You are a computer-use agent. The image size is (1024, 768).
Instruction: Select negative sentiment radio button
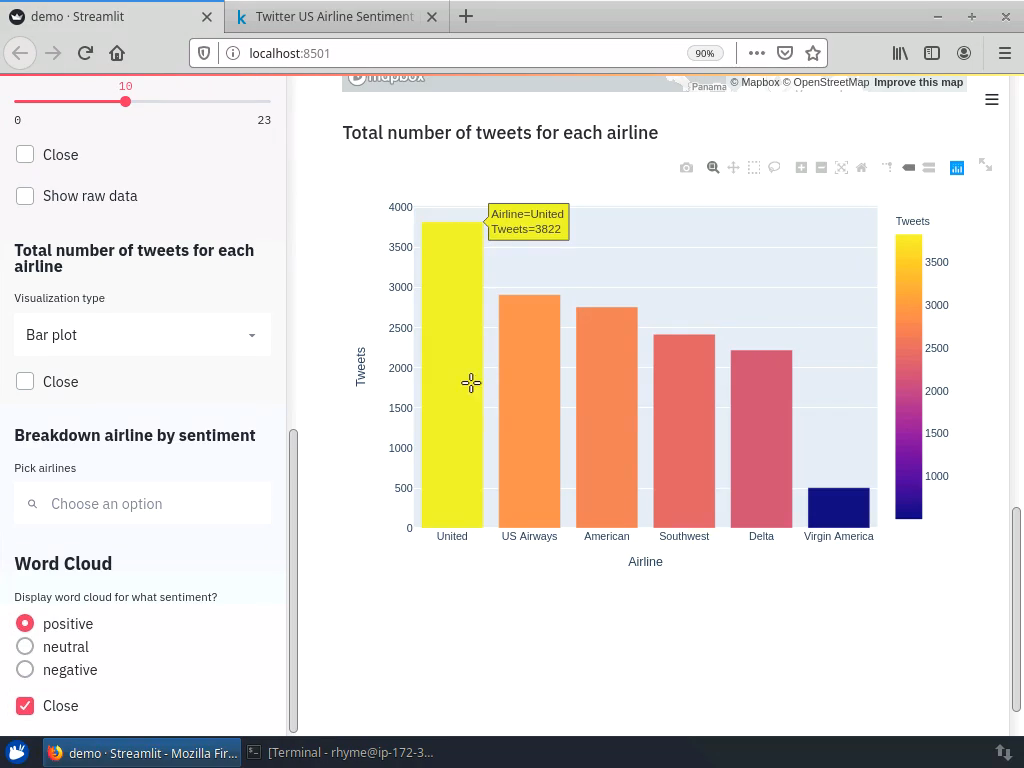[x=25, y=669]
